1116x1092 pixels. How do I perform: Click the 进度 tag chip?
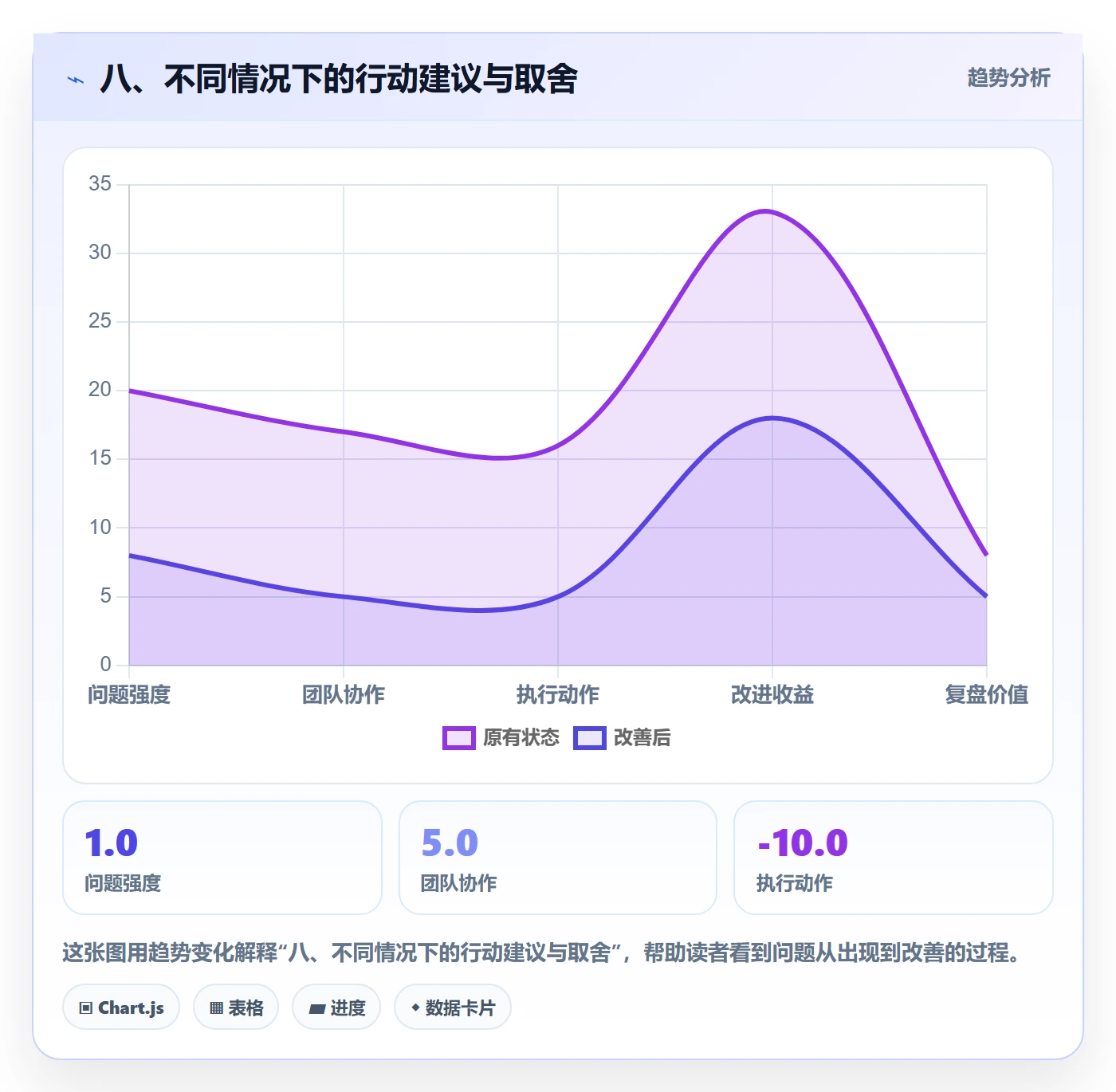[x=336, y=1008]
